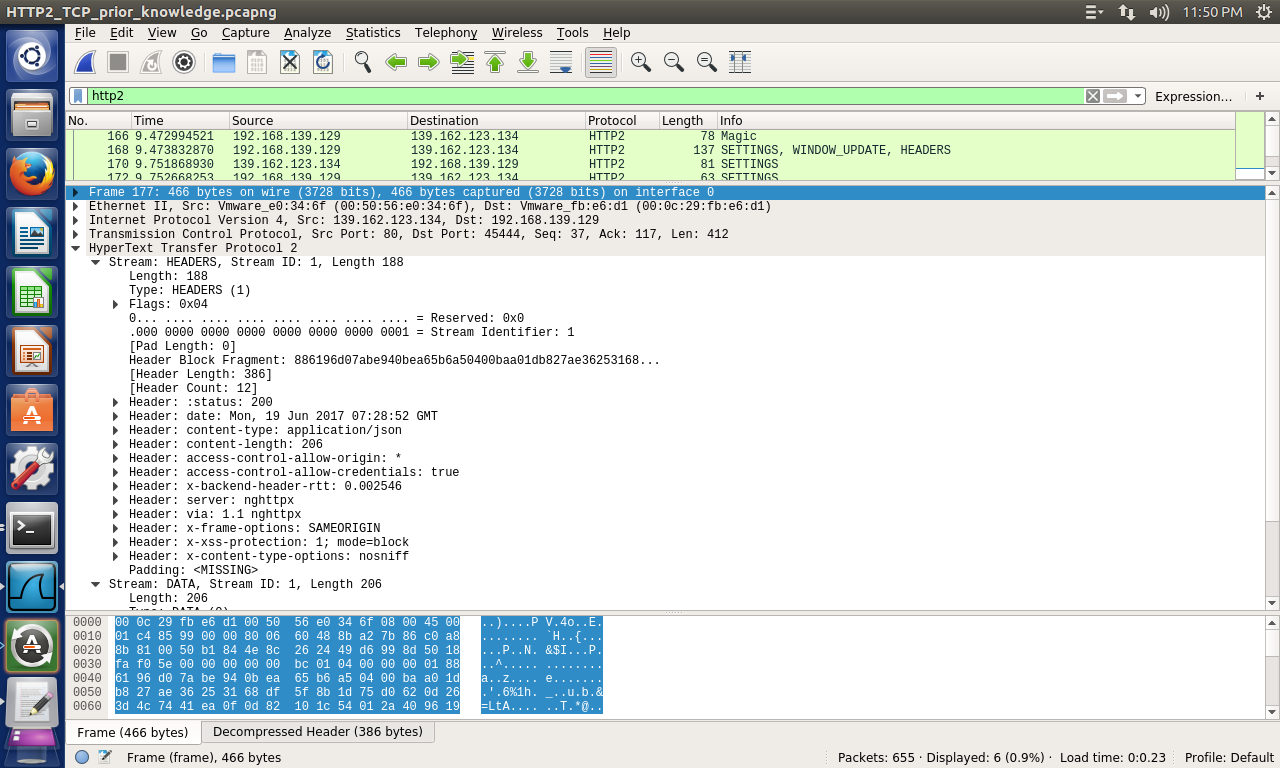Apply the display filter arrow button

1116,96
